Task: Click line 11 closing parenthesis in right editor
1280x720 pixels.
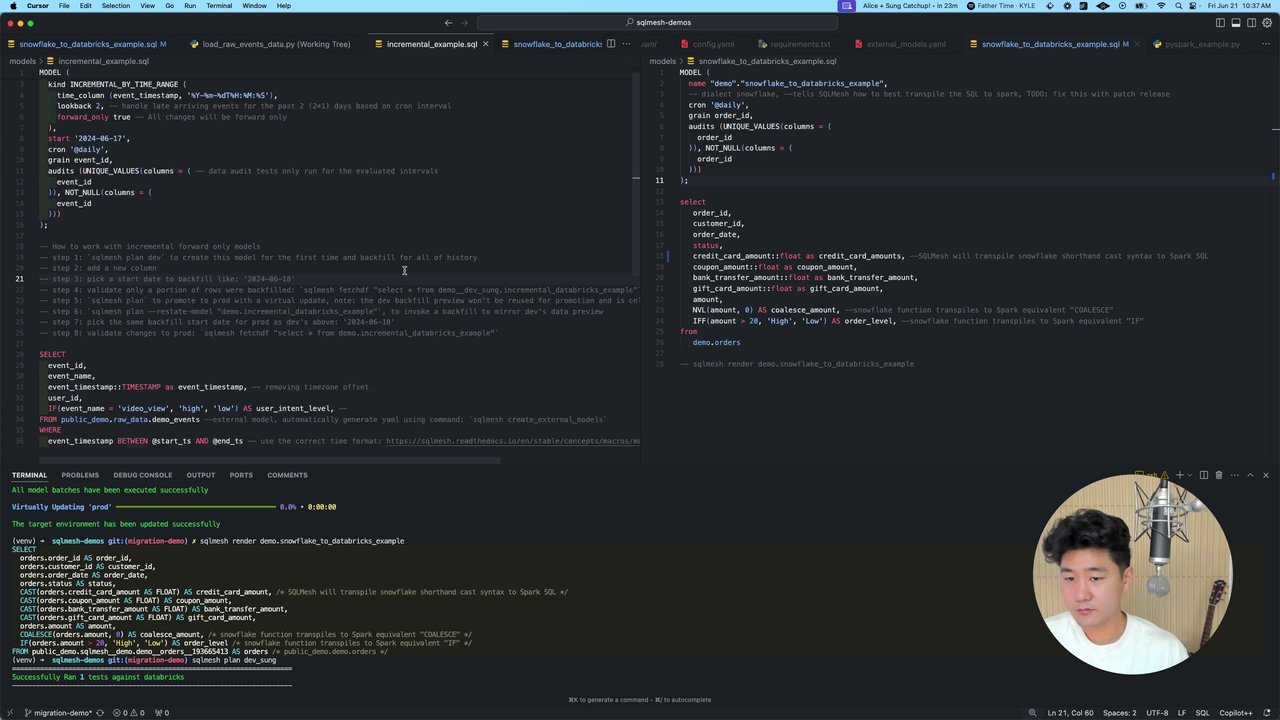Action: click(x=684, y=181)
